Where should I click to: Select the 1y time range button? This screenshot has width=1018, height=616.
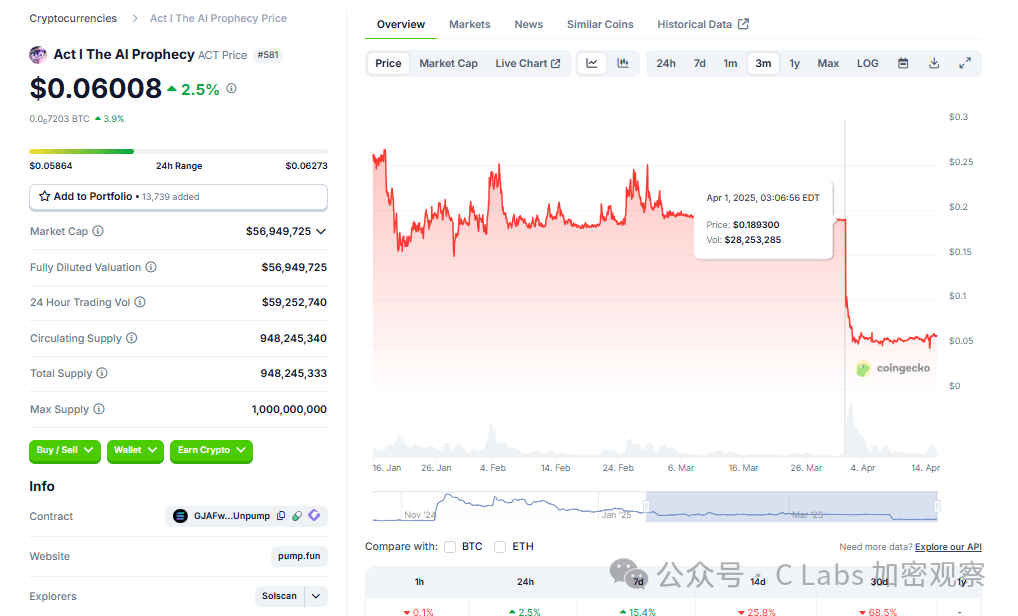[794, 63]
